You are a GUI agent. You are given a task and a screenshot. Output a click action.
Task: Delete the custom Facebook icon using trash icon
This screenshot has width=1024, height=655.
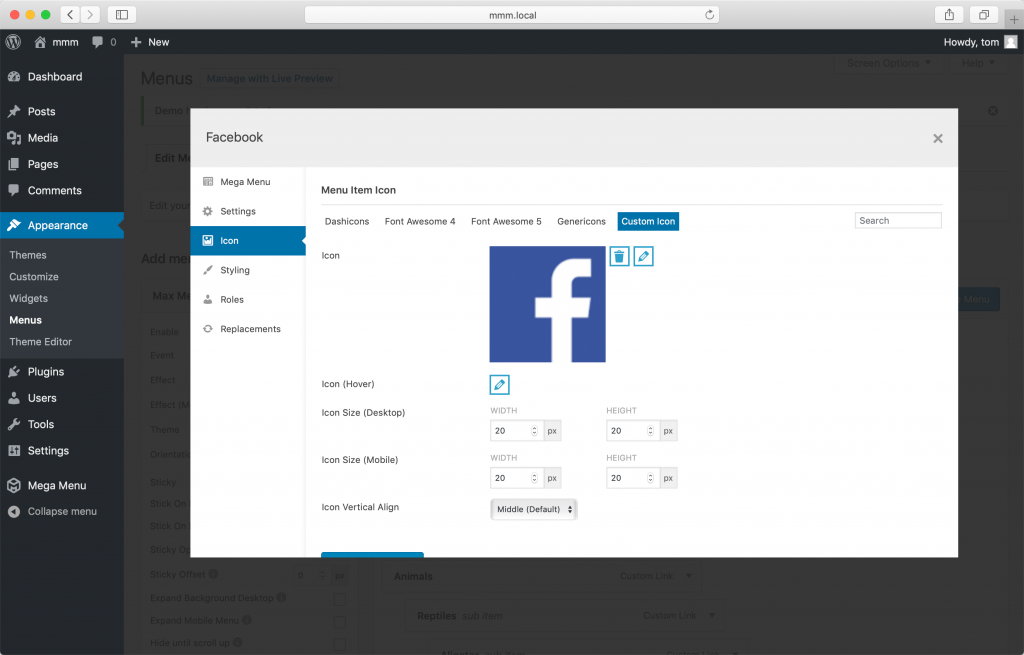coord(619,256)
